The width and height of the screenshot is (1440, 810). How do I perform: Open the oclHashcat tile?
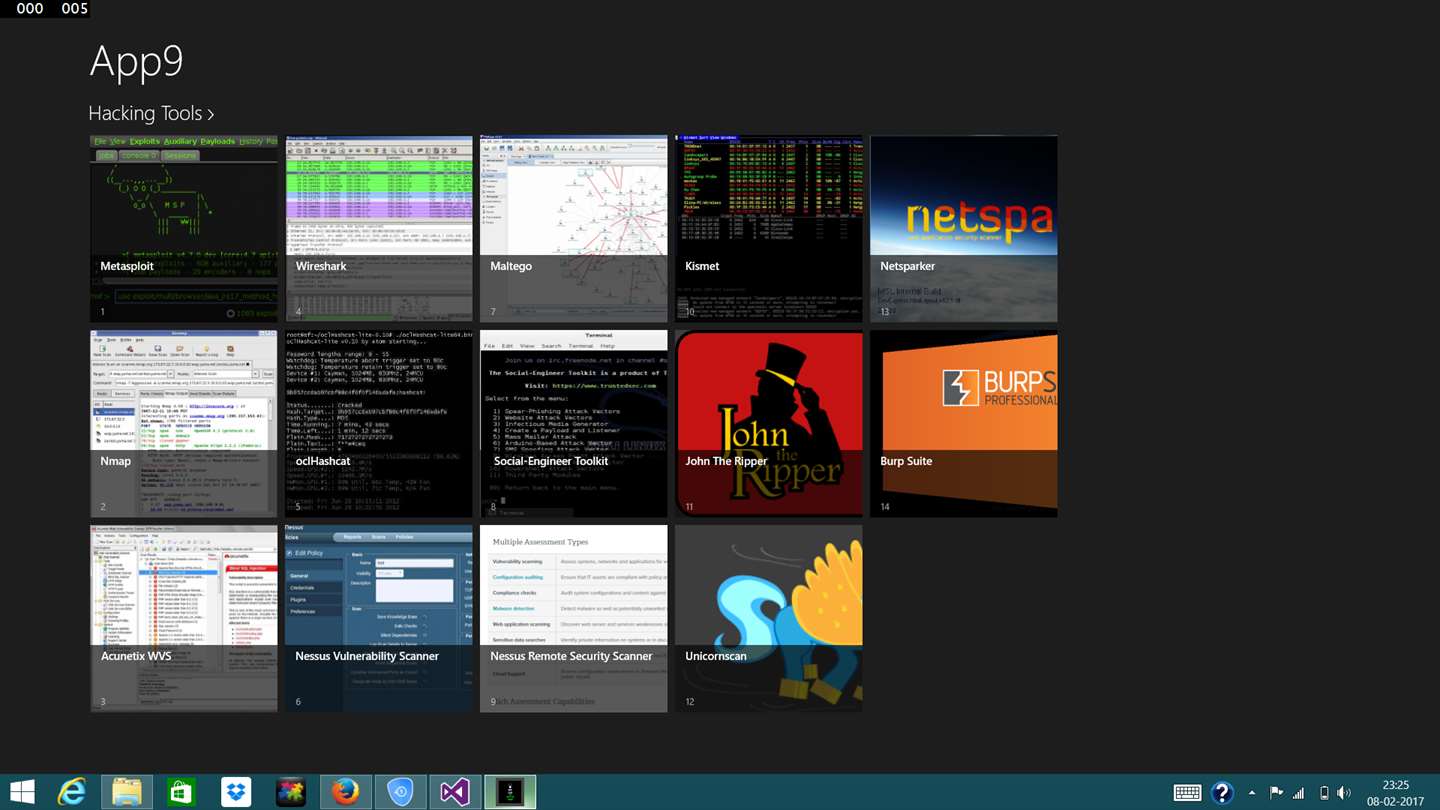(379, 424)
